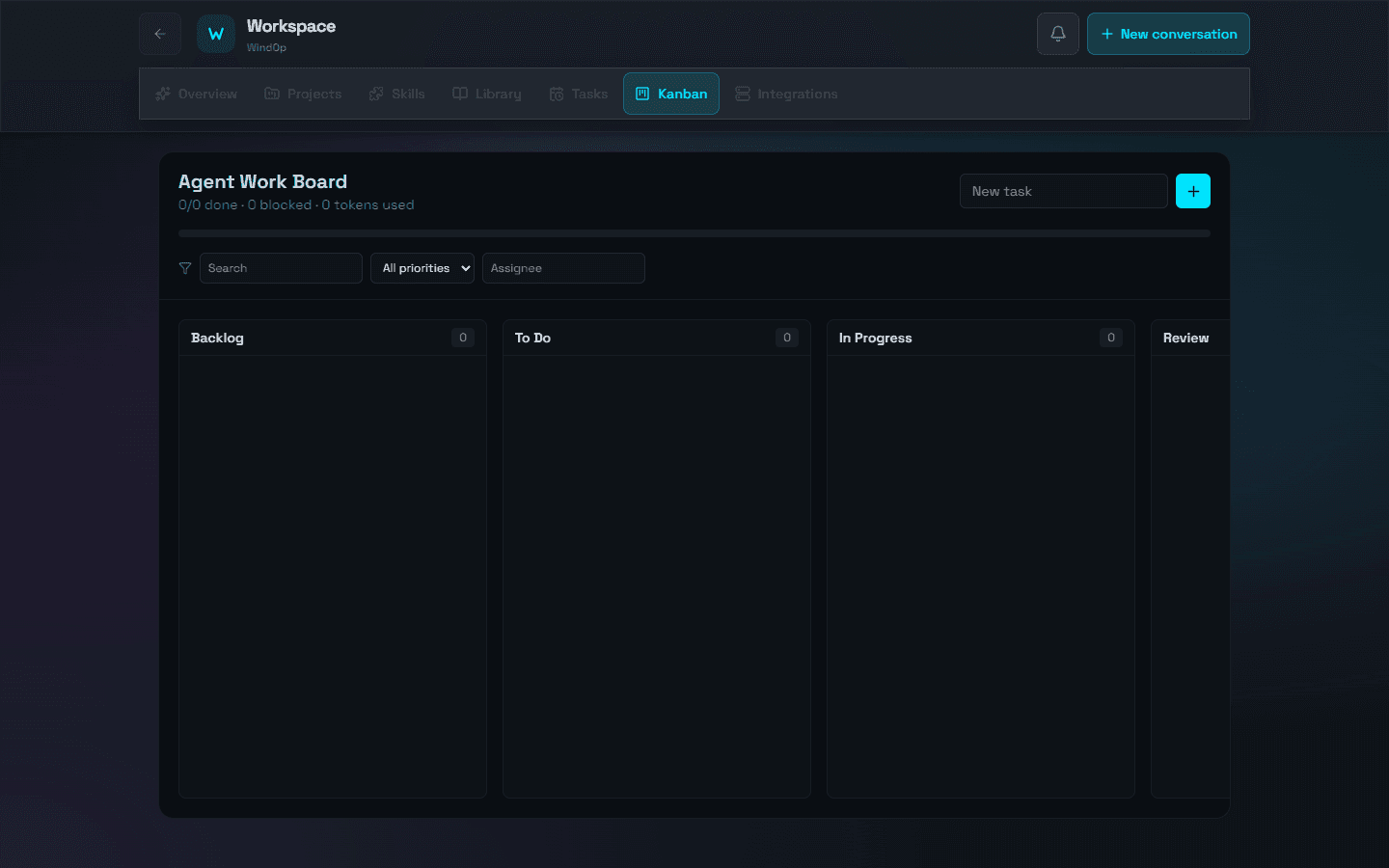Open the Integrations tab
Screen dimensions: 1389x868
tap(786, 94)
